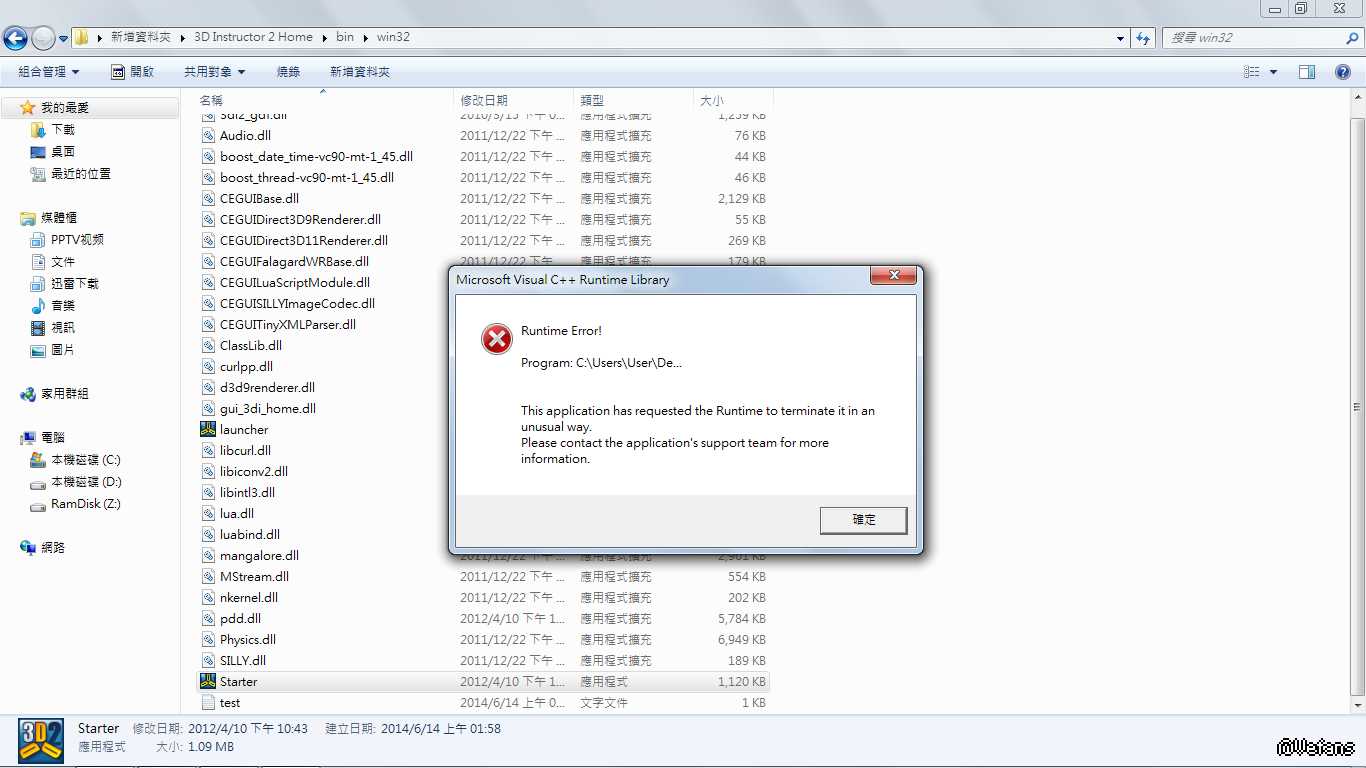Click 燒錄 in the toolbar
Viewport: 1366px width, 768px height.
point(288,72)
